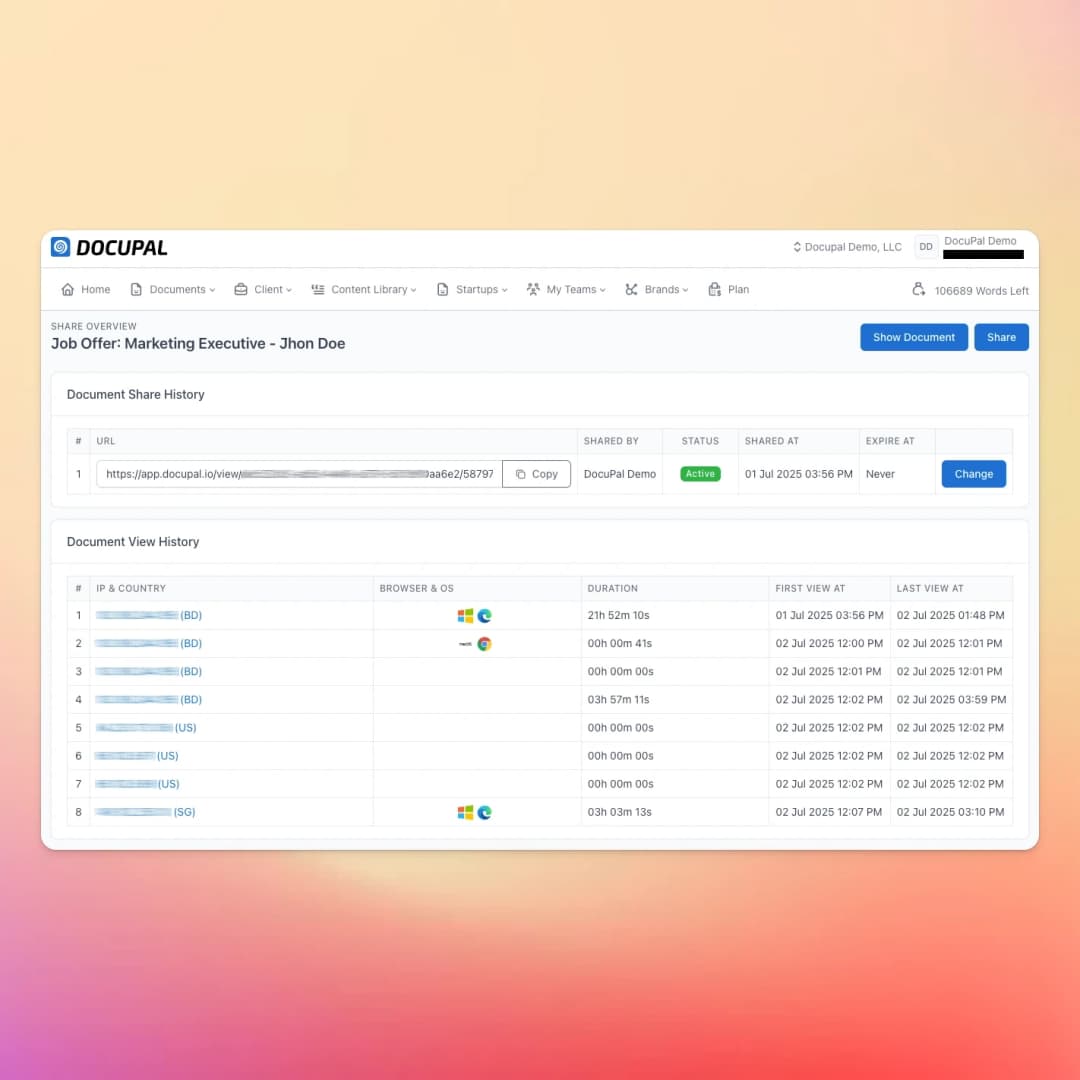Select the Plan lock icon
1080x1080 pixels.
(715, 289)
